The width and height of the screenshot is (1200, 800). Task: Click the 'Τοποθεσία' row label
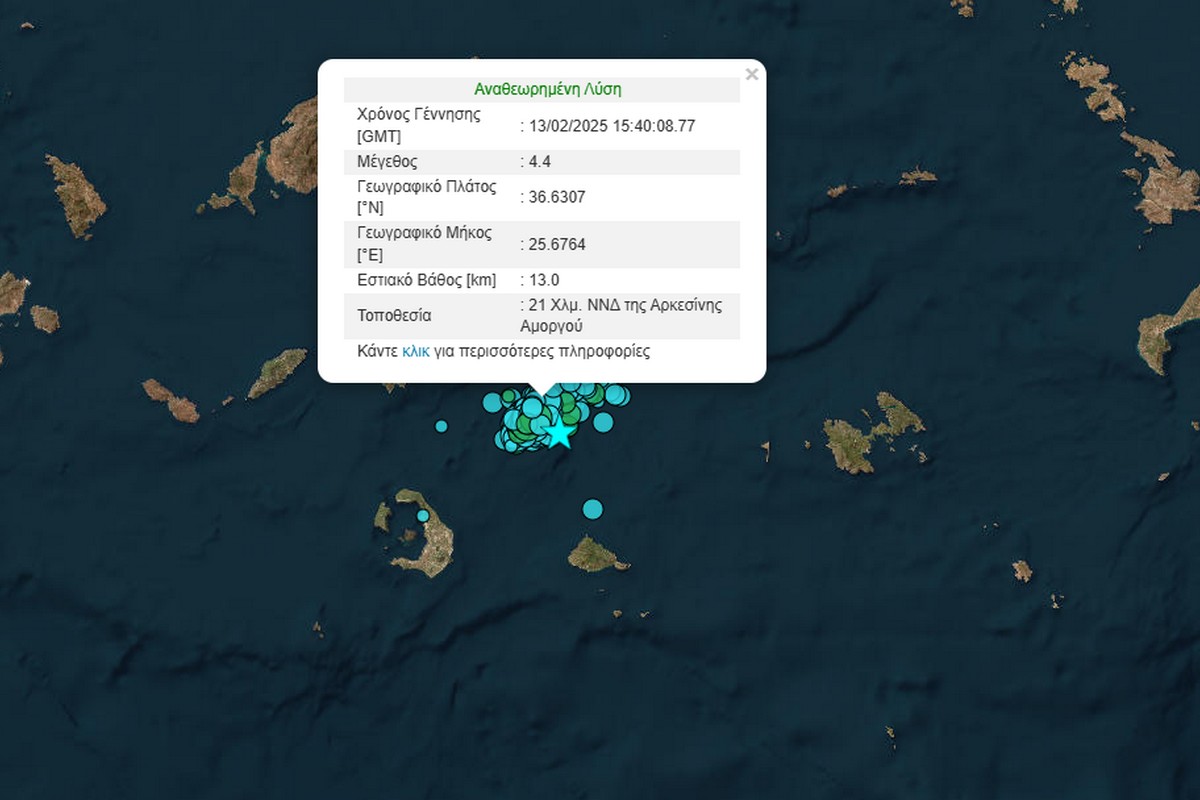[x=394, y=315]
